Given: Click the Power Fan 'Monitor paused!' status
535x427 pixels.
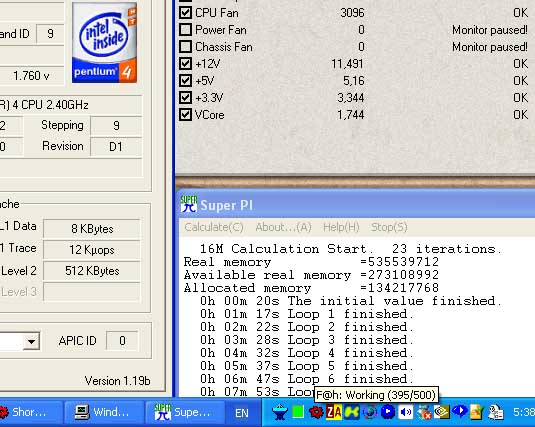Looking at the screenshot, I should (x=490, y=30).
